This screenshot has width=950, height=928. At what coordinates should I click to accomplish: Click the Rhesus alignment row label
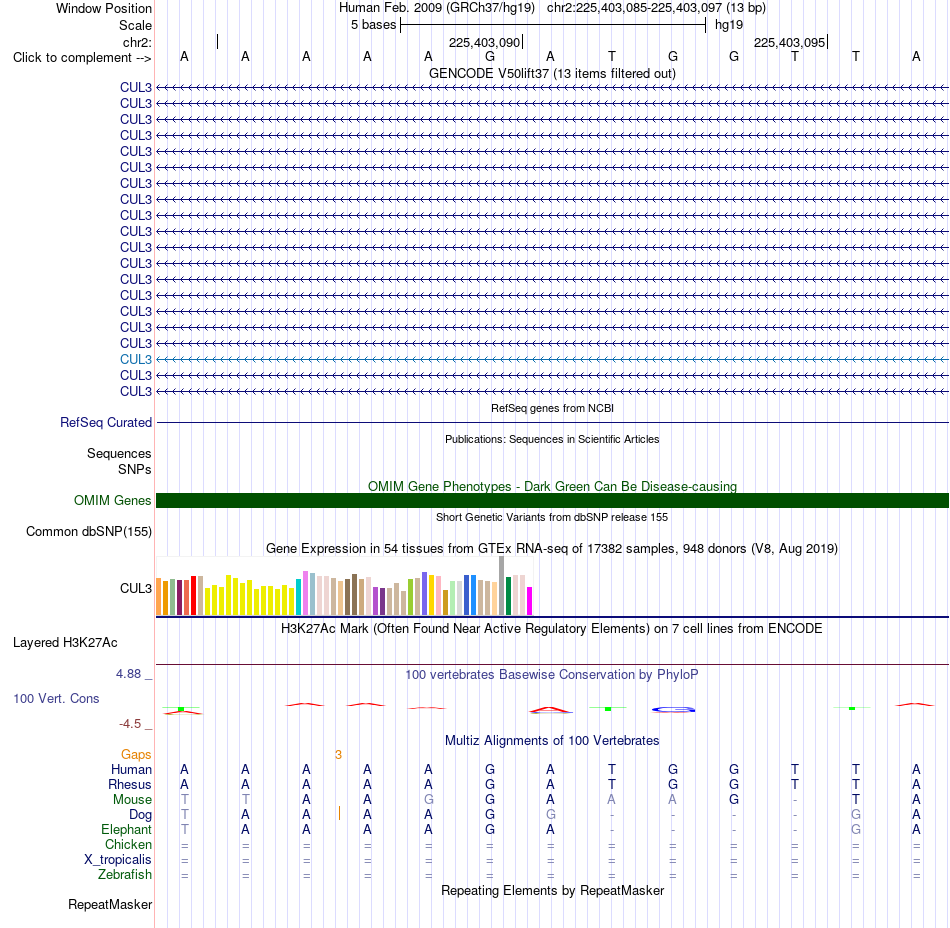coord(130,784)
